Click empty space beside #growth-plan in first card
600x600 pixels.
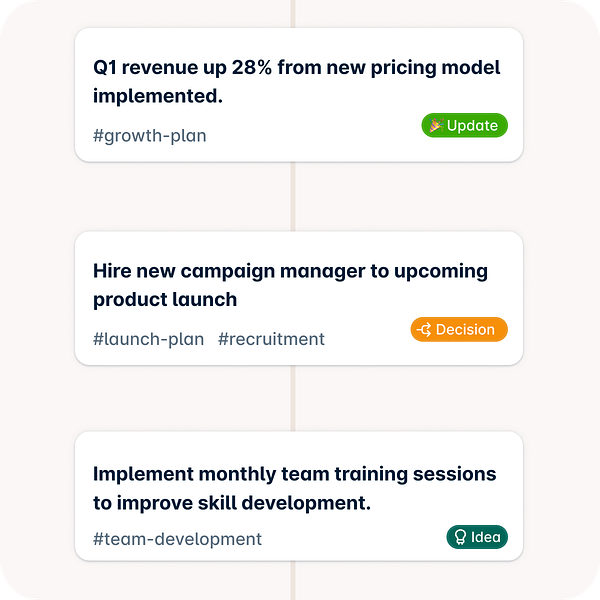[310, 135]
